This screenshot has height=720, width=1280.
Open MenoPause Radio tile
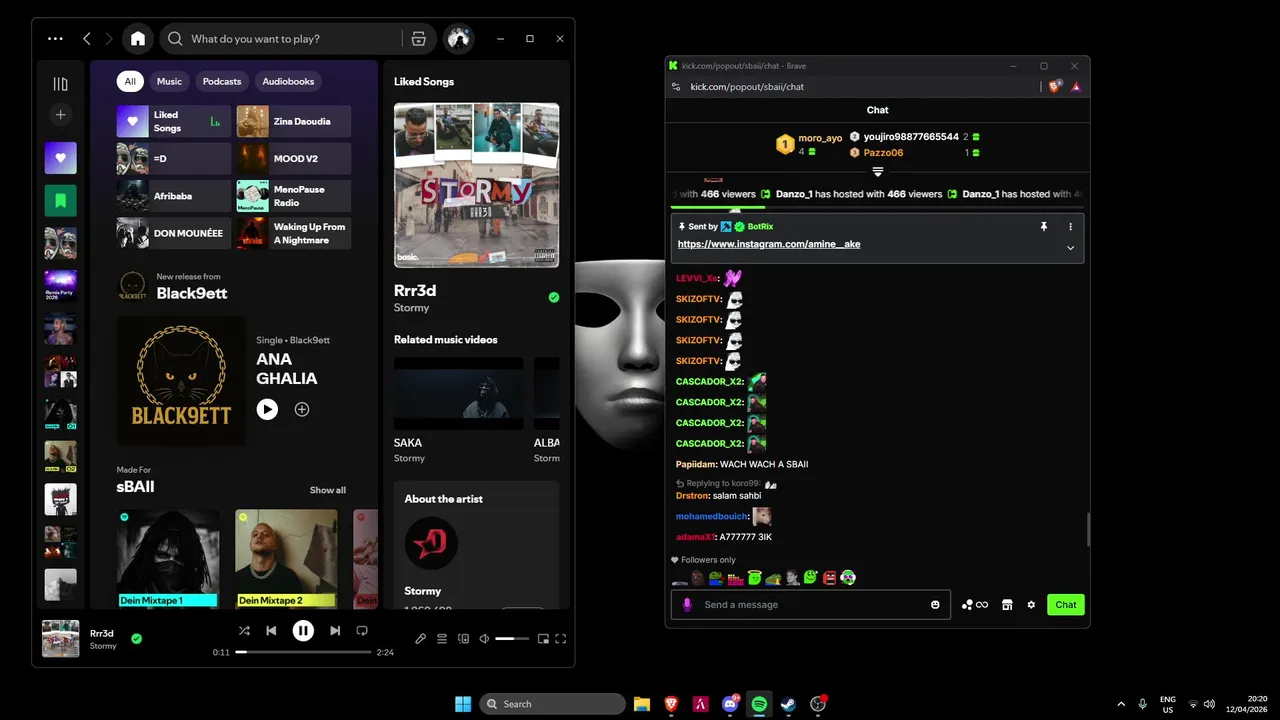point(294,196)
